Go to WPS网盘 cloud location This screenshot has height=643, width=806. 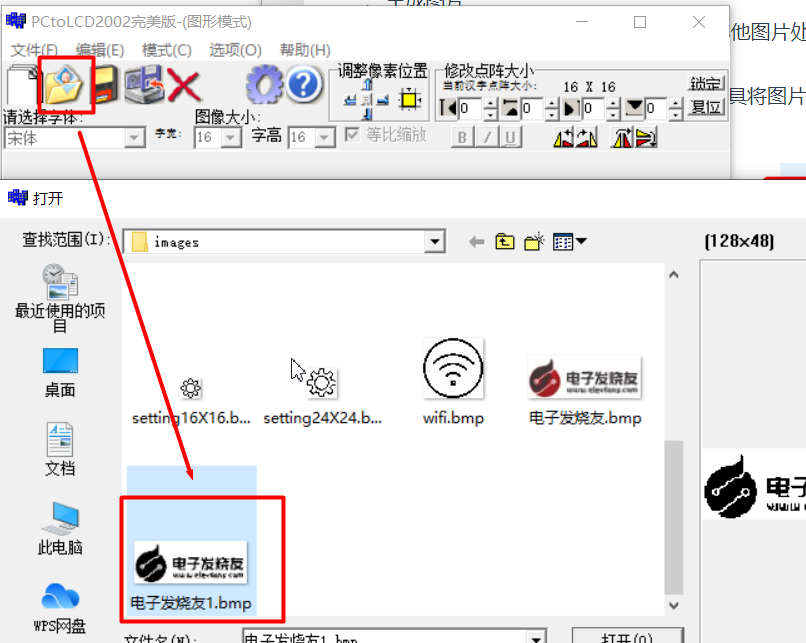click(x=60, y=609)
